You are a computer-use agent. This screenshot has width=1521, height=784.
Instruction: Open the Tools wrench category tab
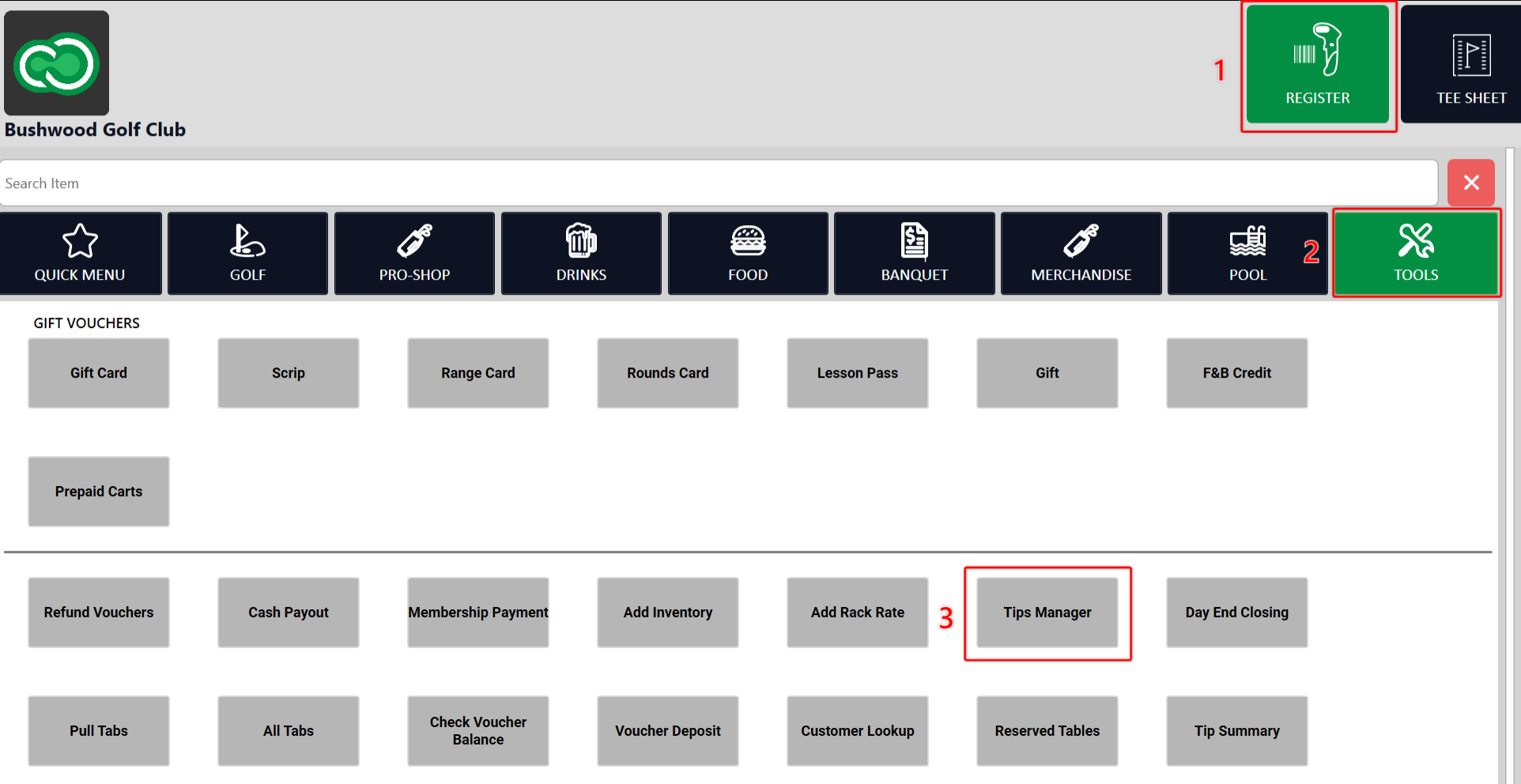1416,254
